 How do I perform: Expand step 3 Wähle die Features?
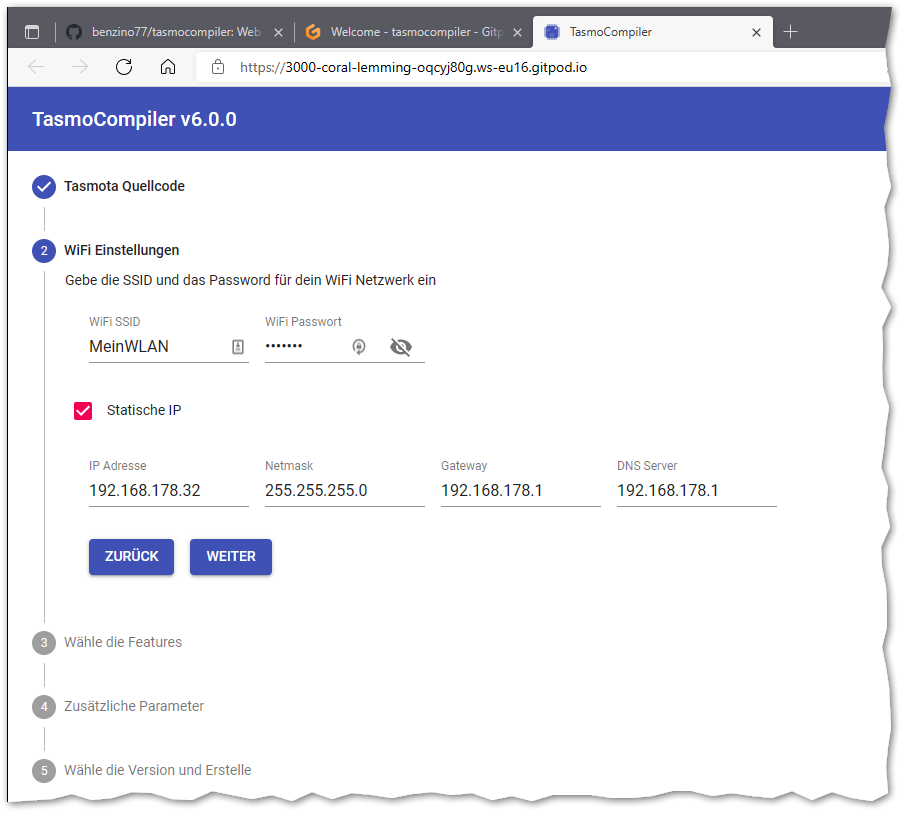123,642
